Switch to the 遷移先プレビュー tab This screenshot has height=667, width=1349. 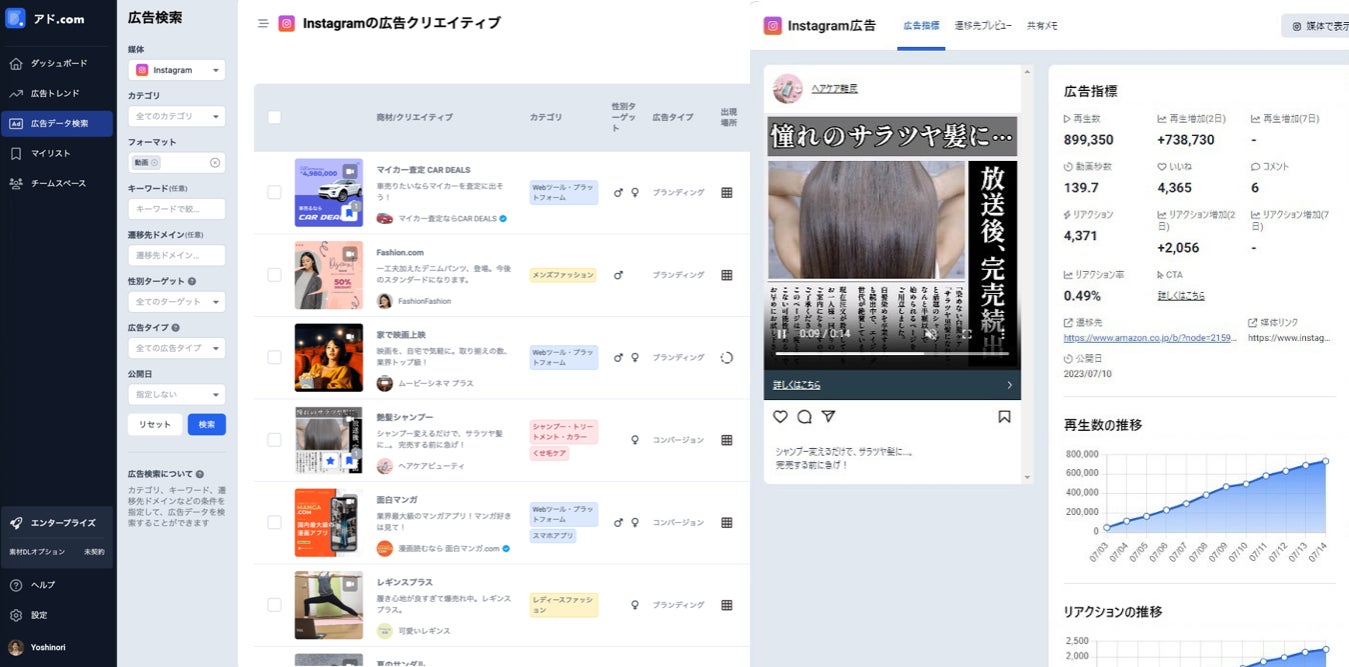tap(983, 25)
